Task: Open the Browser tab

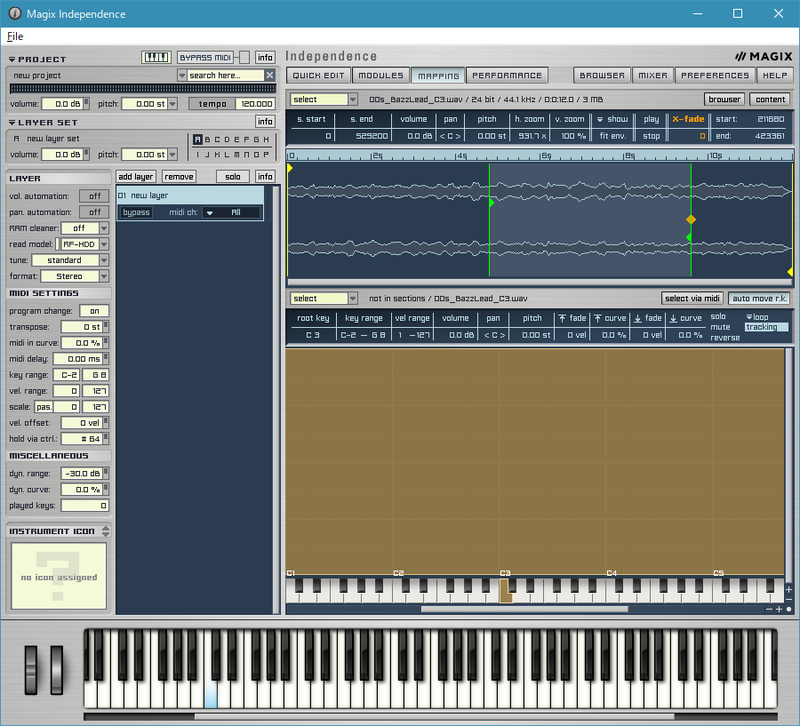Action: 602,75
